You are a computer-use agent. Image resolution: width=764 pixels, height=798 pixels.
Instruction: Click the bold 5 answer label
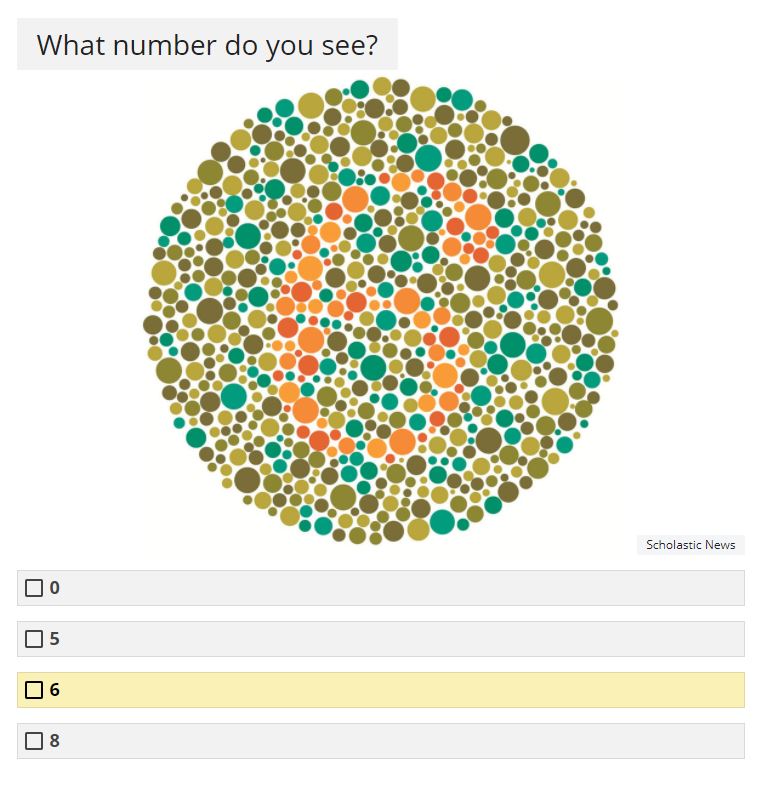click(54, 639)
